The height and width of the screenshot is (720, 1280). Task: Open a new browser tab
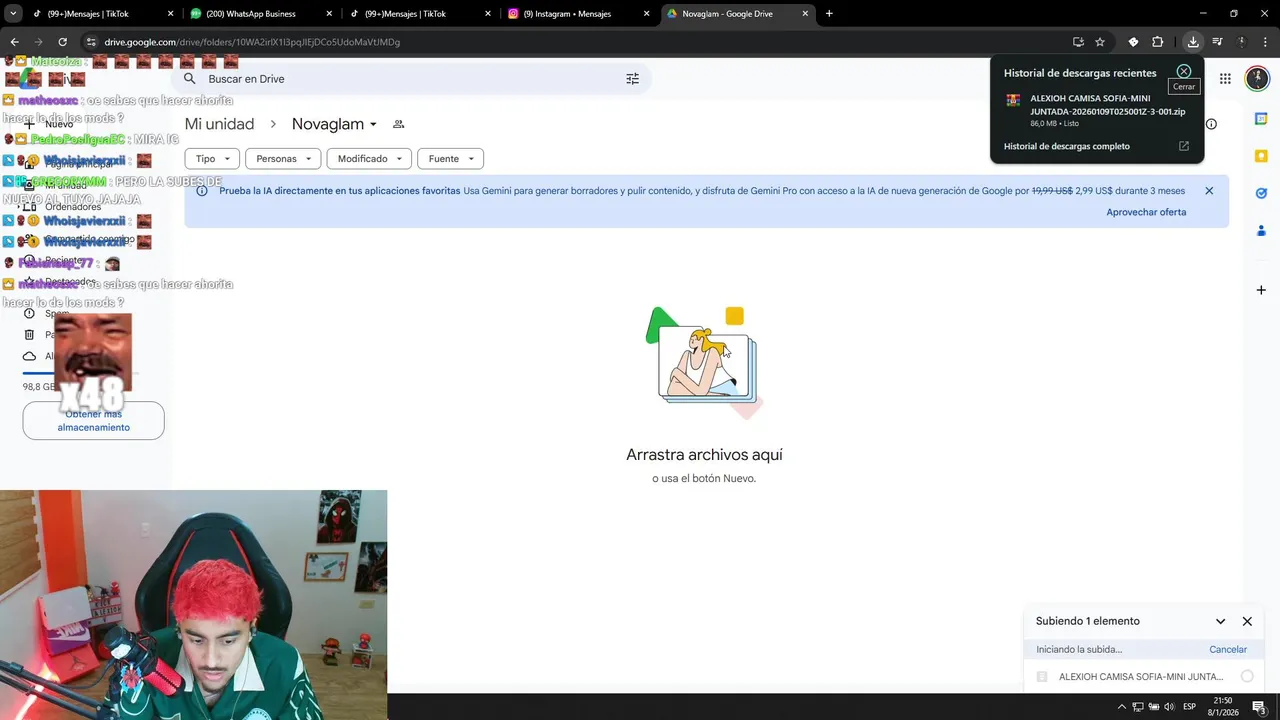coord(829,14)
